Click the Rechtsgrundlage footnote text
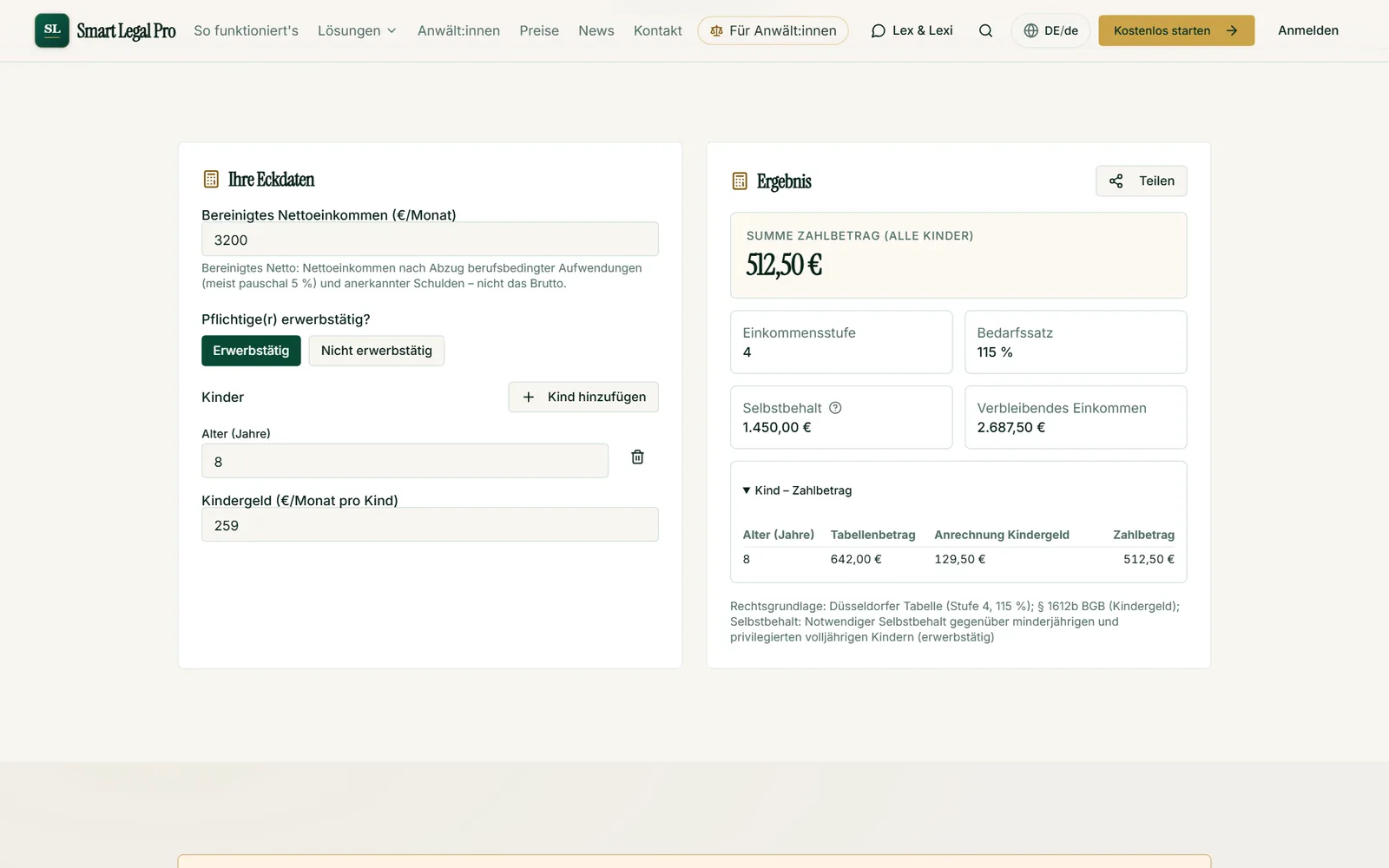The width and height of the screenshot is (1389, 868). [955, 621]
